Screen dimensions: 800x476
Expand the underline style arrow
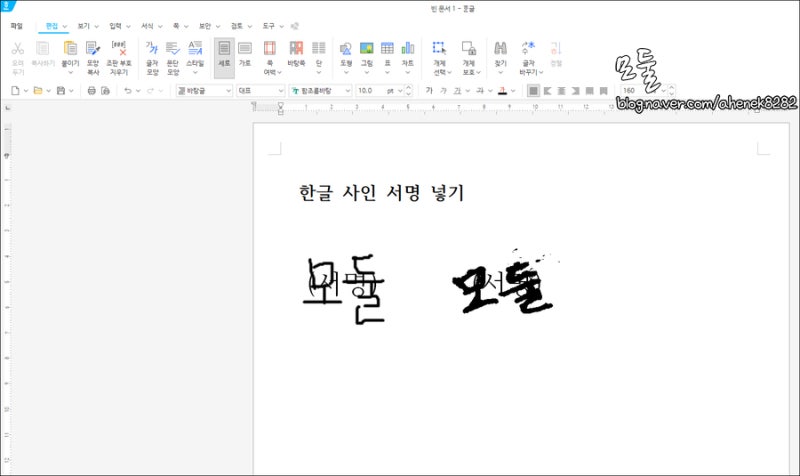click(x=467, y=91)
